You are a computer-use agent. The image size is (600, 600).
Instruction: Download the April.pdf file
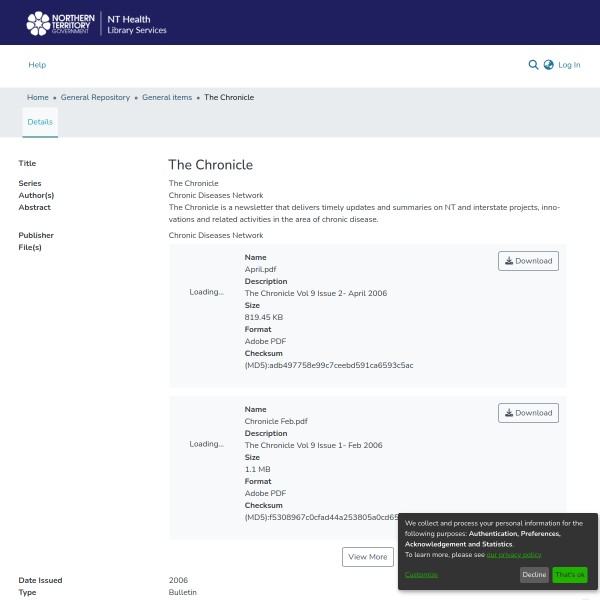(x=528, y=261)
